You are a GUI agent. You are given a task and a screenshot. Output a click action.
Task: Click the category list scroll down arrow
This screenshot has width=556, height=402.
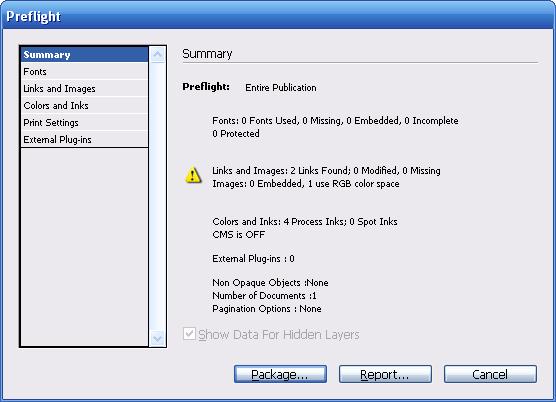(157, 338)
